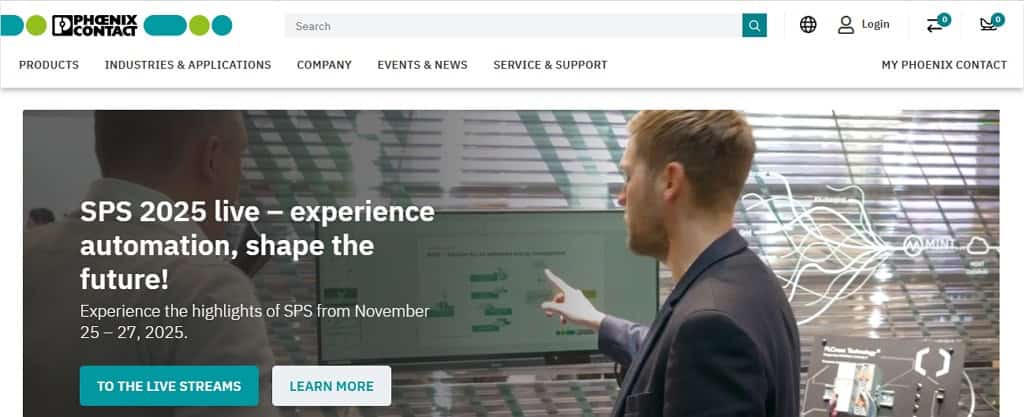The width and height of the screenshot is (1024, 417).
Task: Open MY PHOENIX CONTACT
Action: tap(944, 65)
